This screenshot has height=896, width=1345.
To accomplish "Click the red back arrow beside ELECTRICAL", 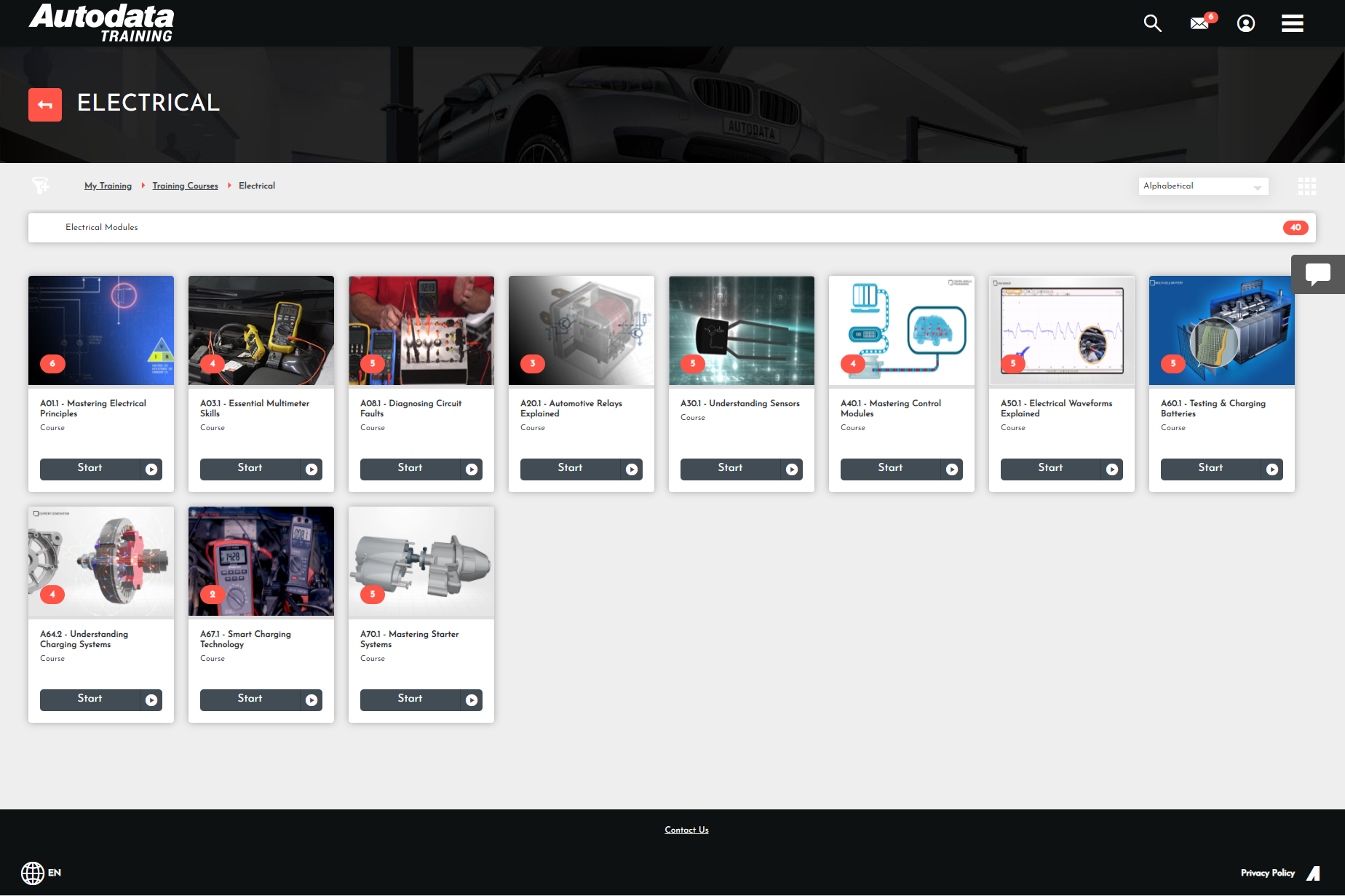I will (45, 104).
